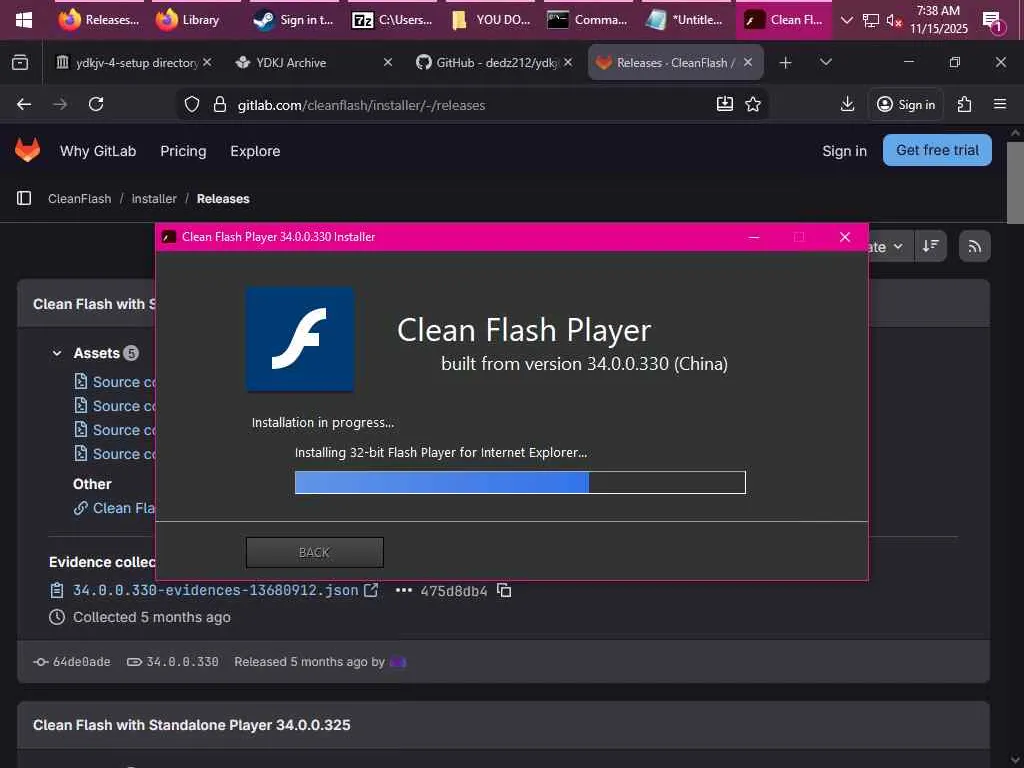Viewport: 1024px width, 768px height.
Task: Open Pricing page link
Action: pos(183,151)
